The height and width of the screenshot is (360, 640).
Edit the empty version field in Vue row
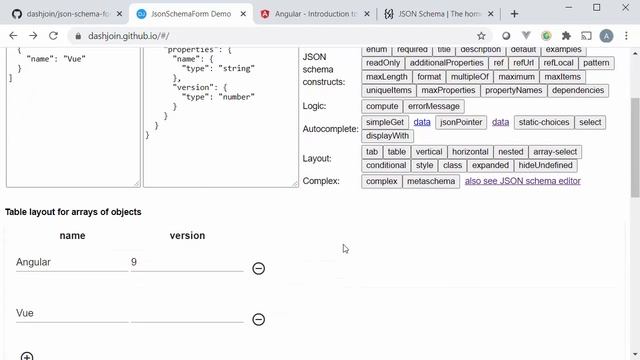tap(187, 313)
